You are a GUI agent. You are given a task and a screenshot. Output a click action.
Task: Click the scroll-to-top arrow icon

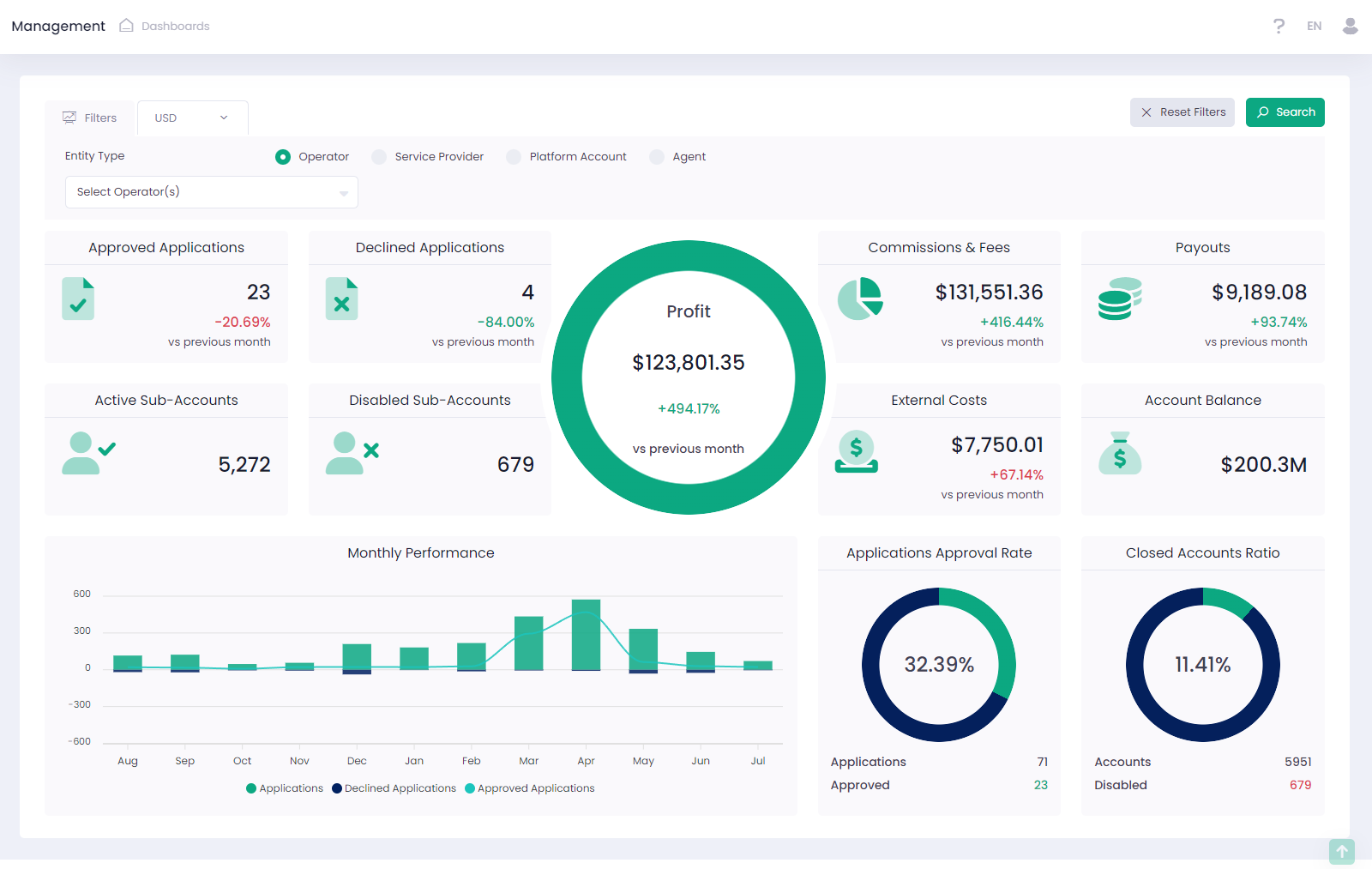click(x=1341, y=851)
